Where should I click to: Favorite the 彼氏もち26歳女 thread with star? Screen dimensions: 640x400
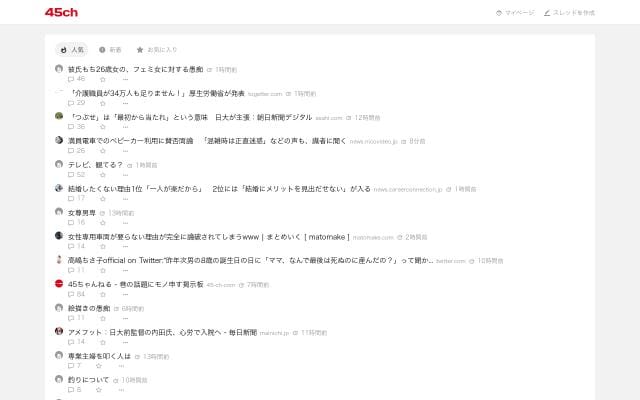pyautogui.click(x=102, y=78)
